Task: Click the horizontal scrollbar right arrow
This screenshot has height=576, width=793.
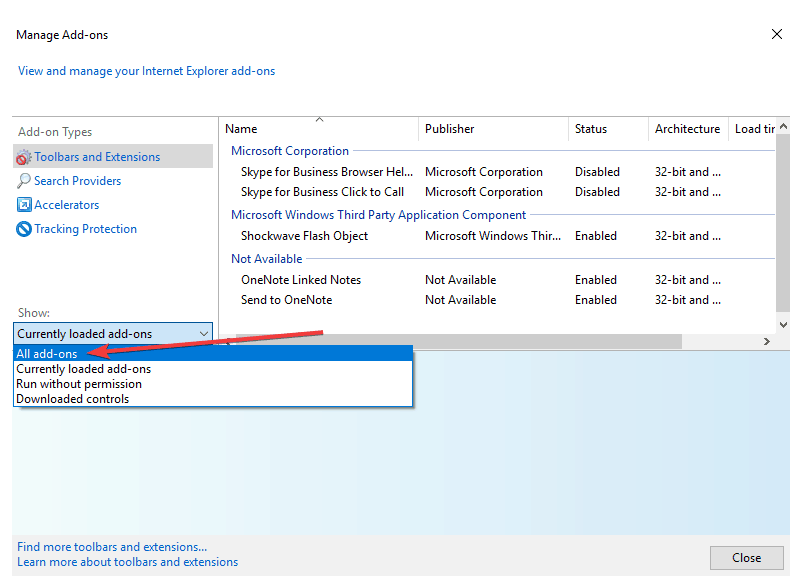Action: [767, 341]
